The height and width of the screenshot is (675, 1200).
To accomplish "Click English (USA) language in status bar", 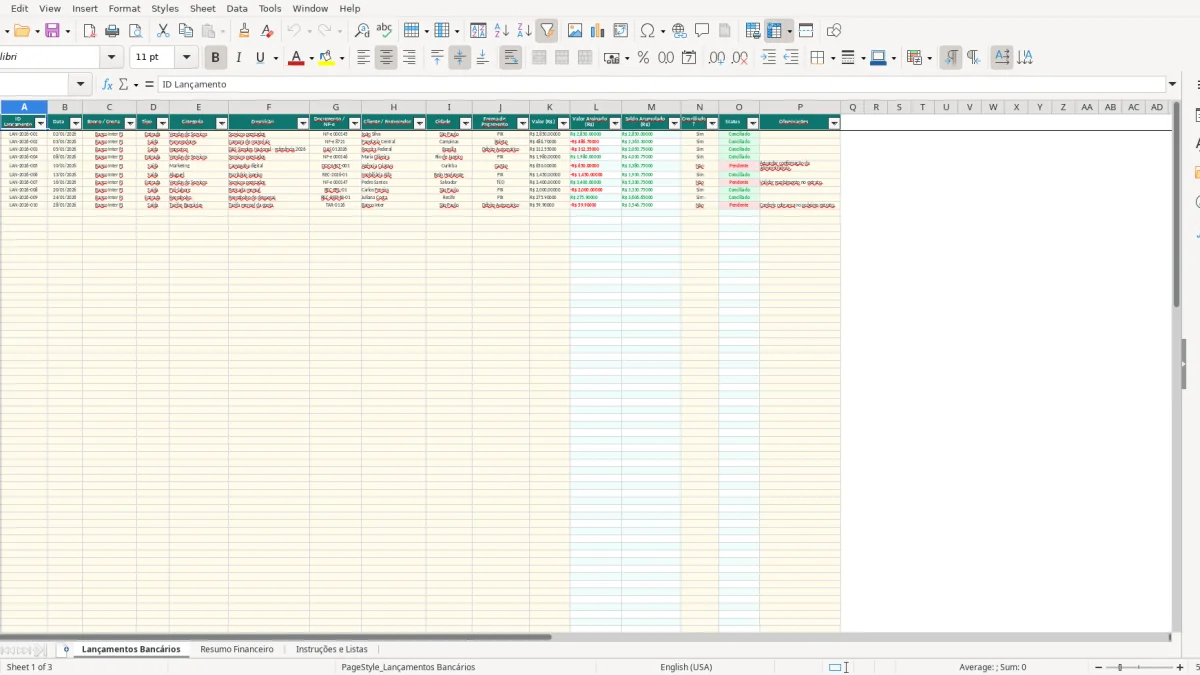I will (x=686, y=667).
